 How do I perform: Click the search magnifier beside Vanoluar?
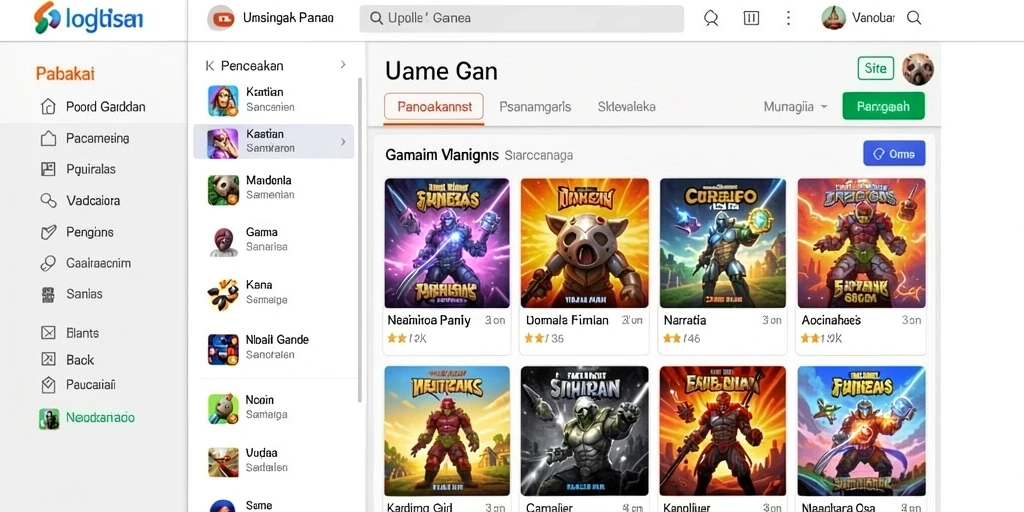coord(914,18)
